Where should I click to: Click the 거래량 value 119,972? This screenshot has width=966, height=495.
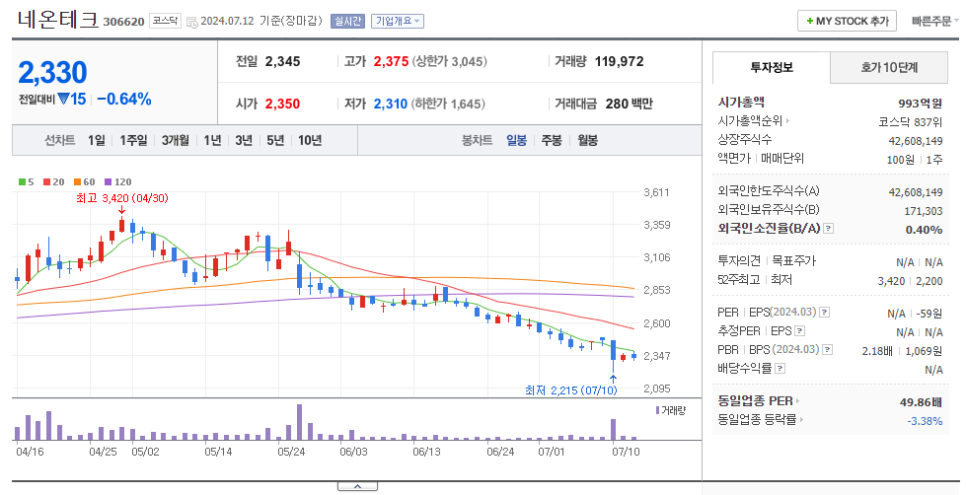point(619,62)
